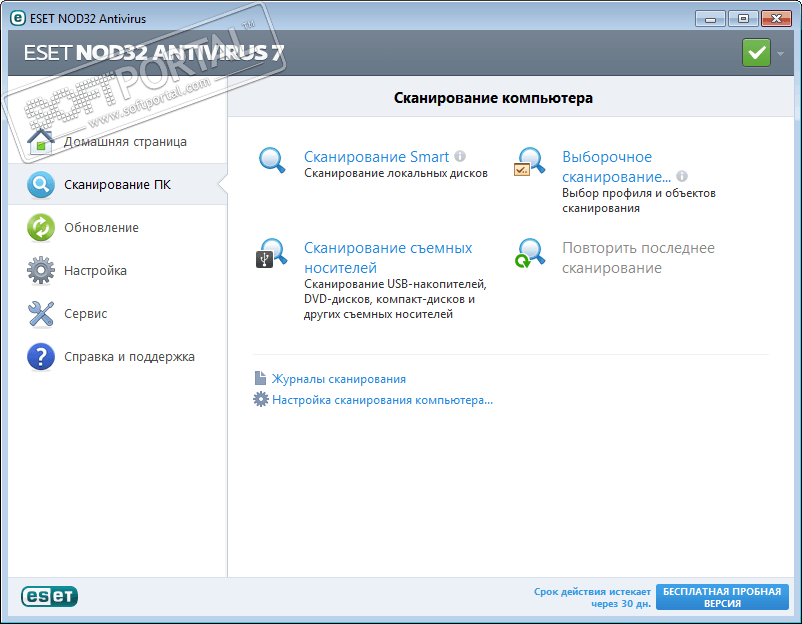Start Сканирование Smart link

pyautogui.click(x=376, y=157)
